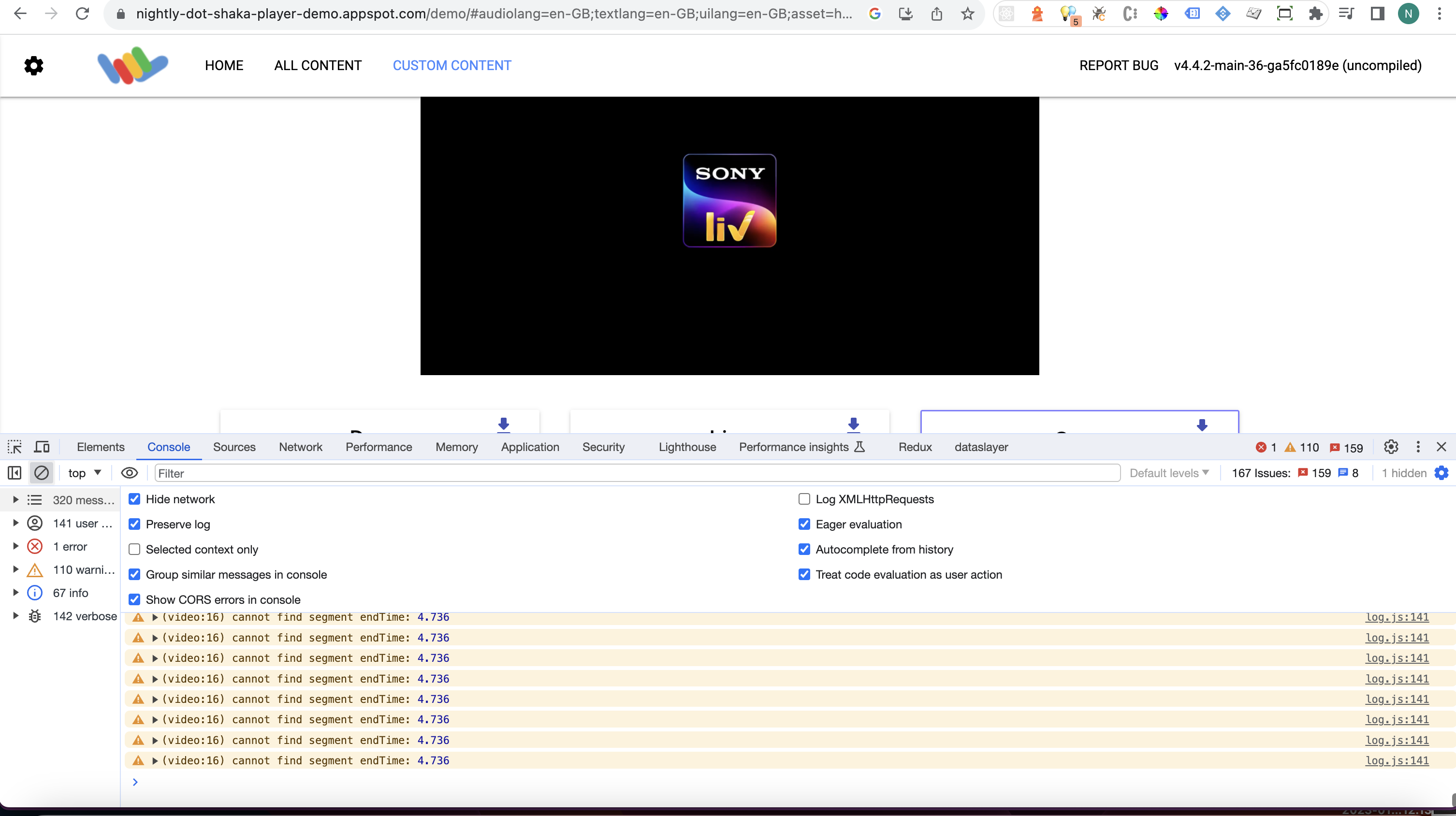Click the REPORT BUG link
This screenshot has width=1456, height=816.
pyautogui.click(x=1119, y=65)
